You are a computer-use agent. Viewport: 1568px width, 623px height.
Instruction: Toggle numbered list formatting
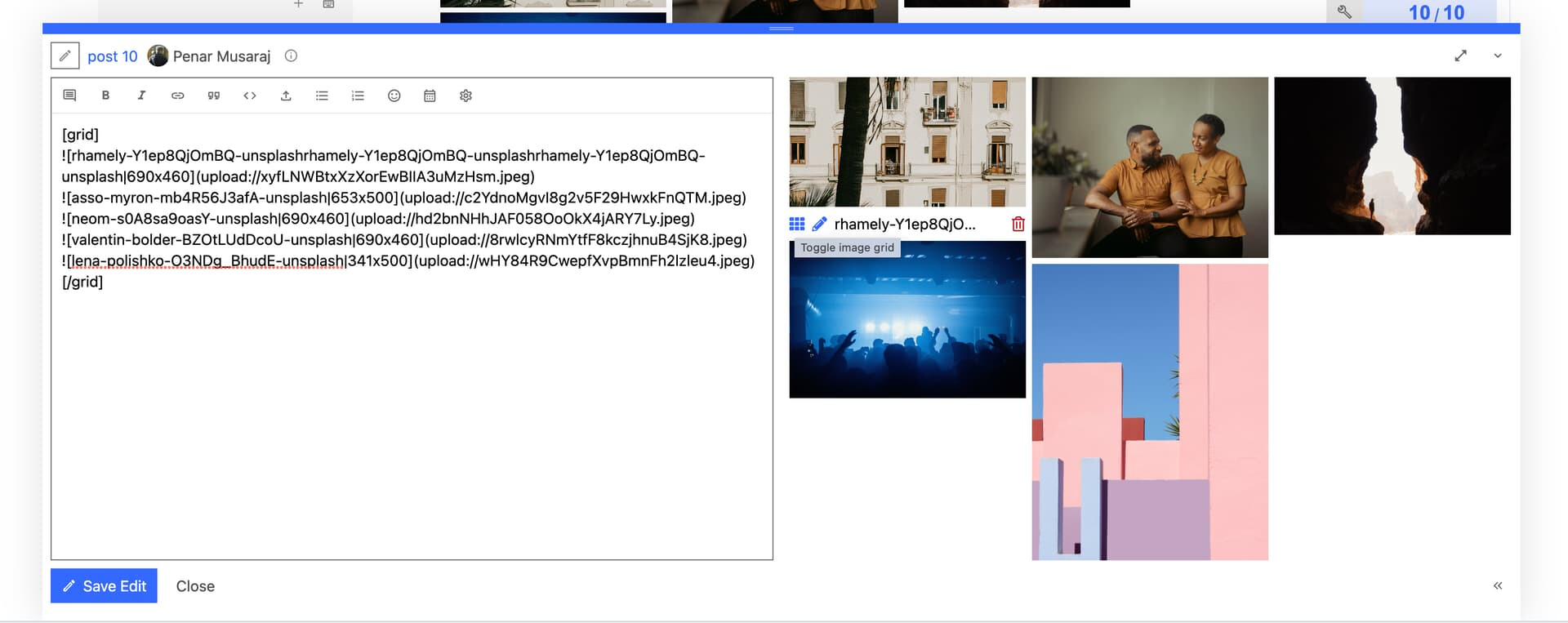tap(358, 96)
